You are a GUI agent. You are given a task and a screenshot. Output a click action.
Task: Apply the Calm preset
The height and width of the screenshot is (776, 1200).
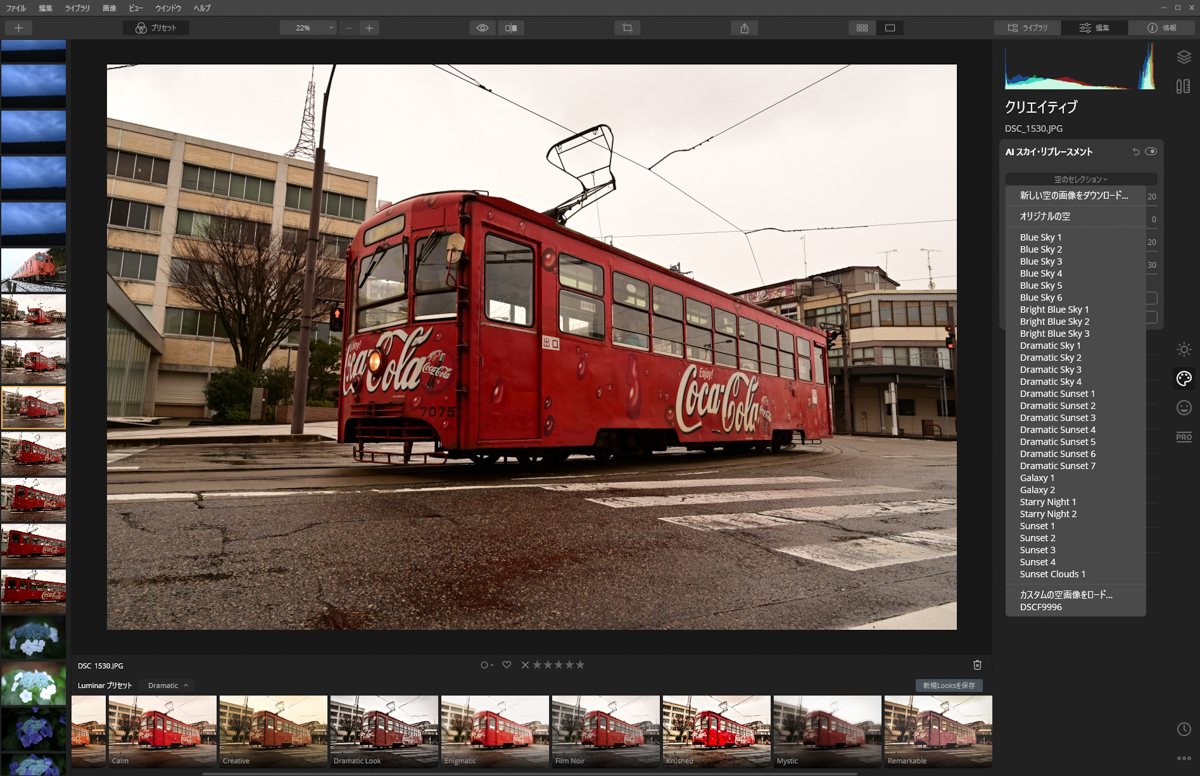pyautogui.click(x=162, y=731)
